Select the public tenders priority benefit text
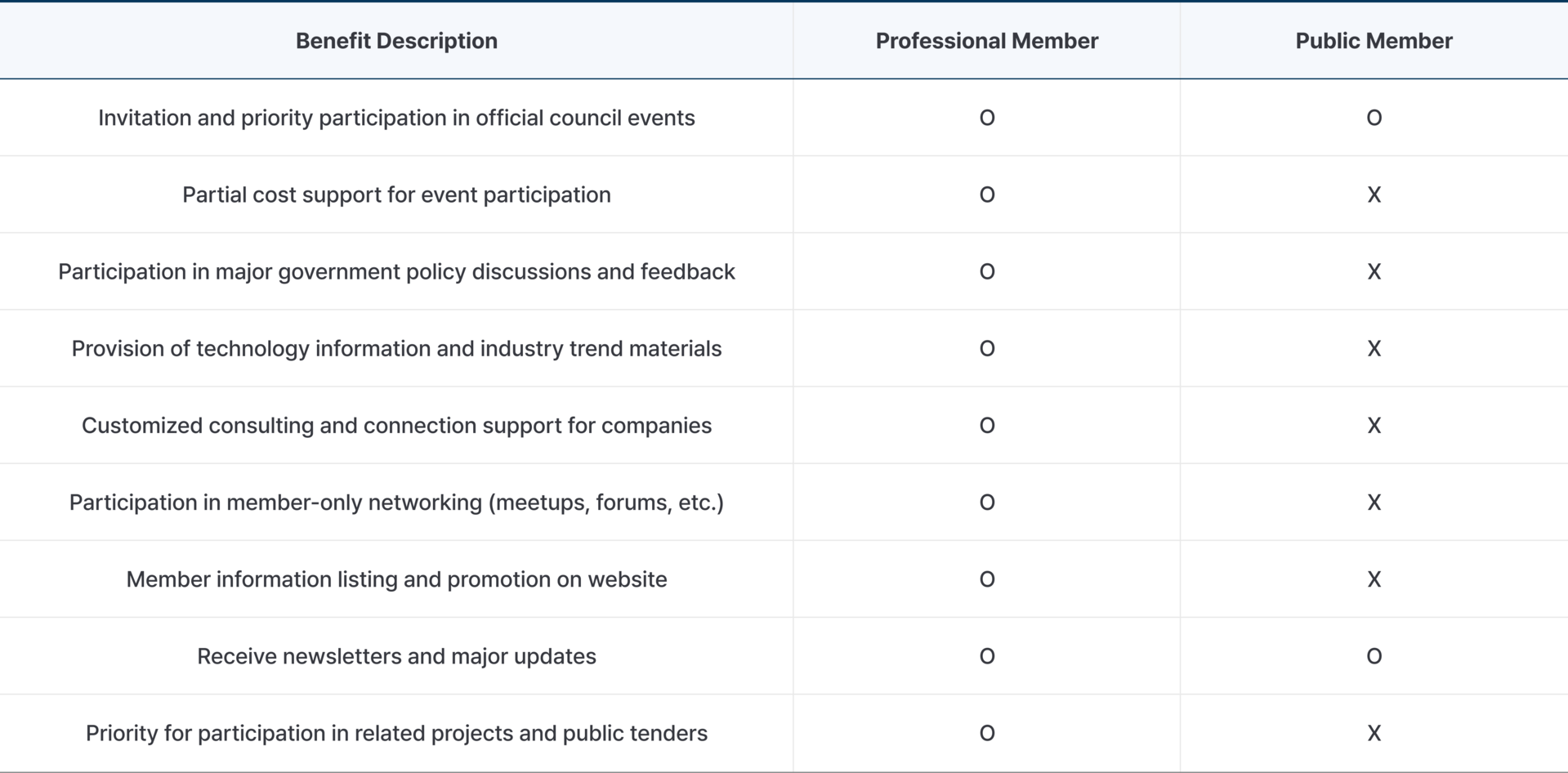The width and height of the screenshot is (1568, 773). (396, 732)
